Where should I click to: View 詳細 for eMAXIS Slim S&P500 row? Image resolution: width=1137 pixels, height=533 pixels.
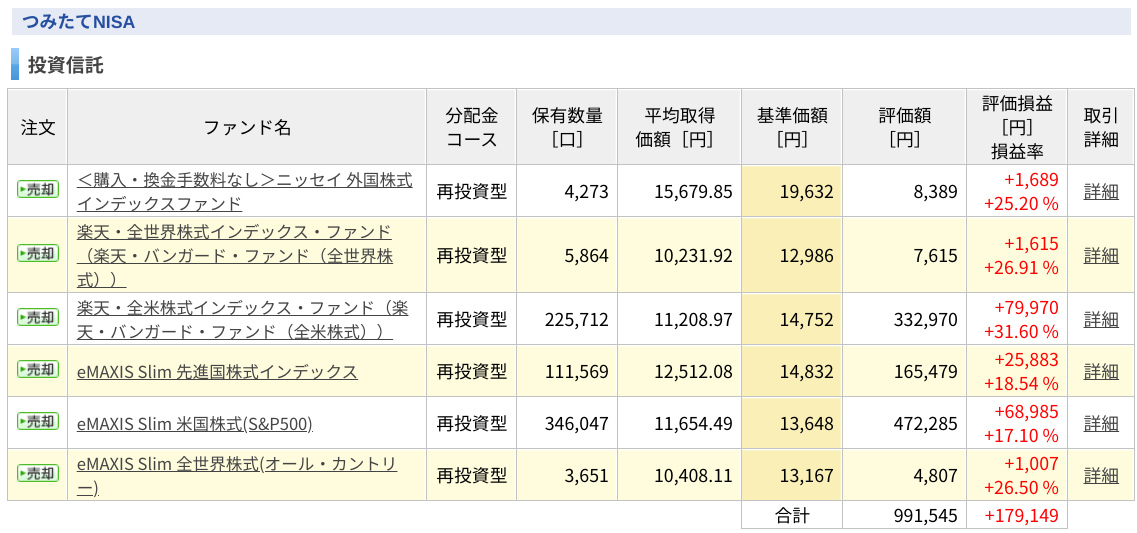pyautogui.click(x=1101, y=423)
